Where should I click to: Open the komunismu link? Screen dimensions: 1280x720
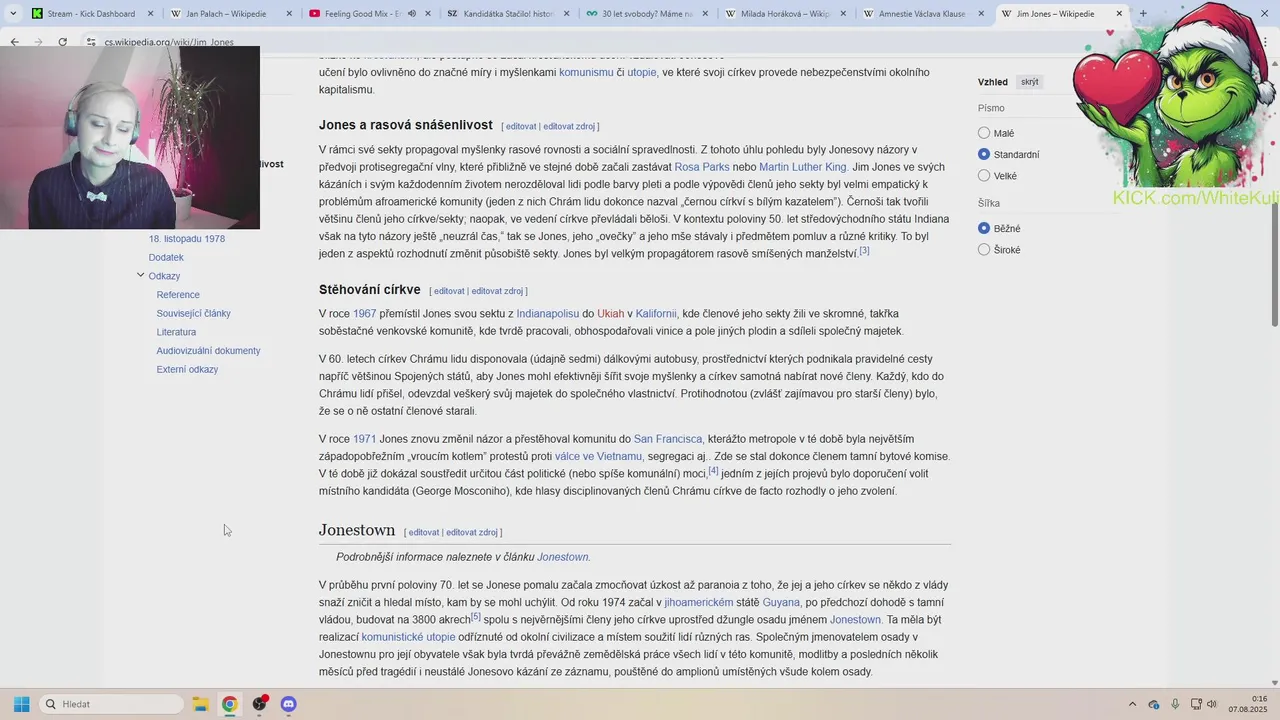tap(586, 72)
